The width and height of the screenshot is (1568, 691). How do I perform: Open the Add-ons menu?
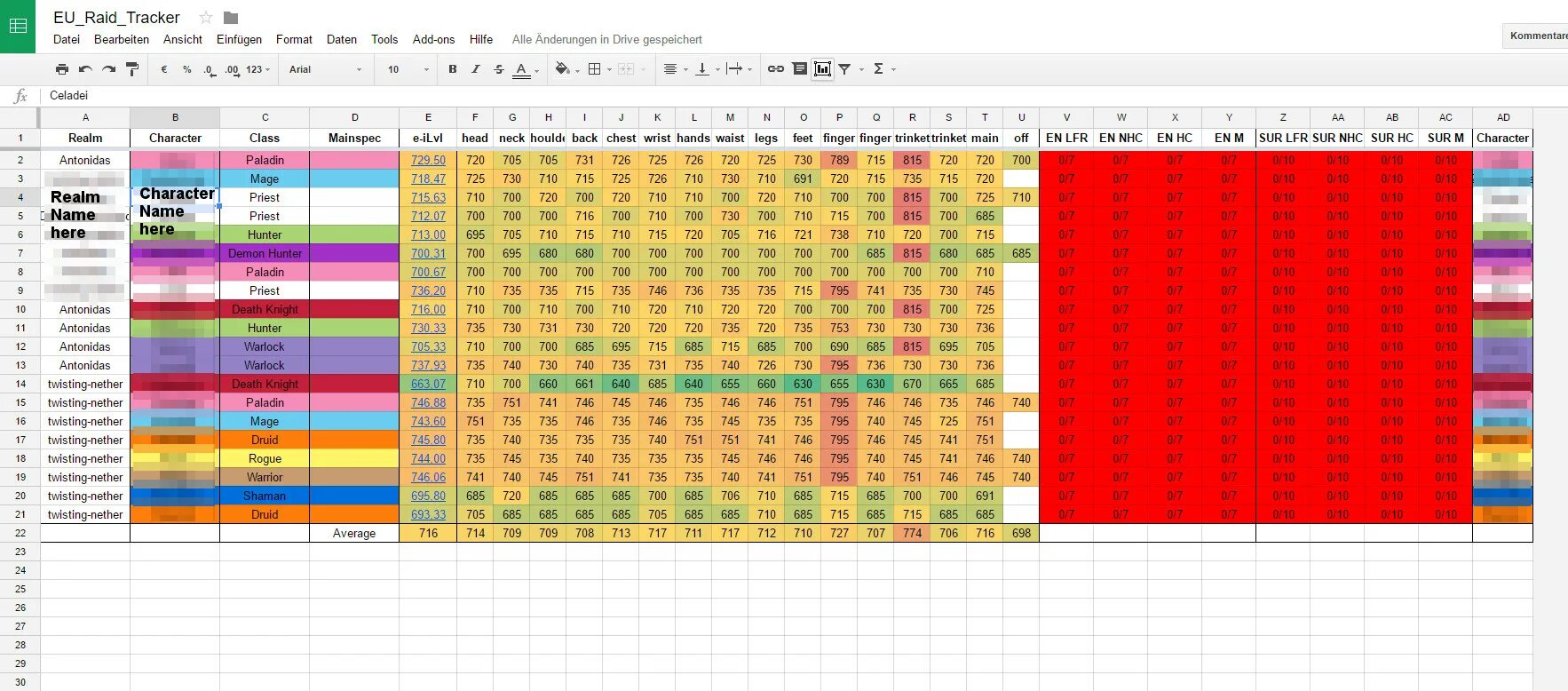click(433, 39)
